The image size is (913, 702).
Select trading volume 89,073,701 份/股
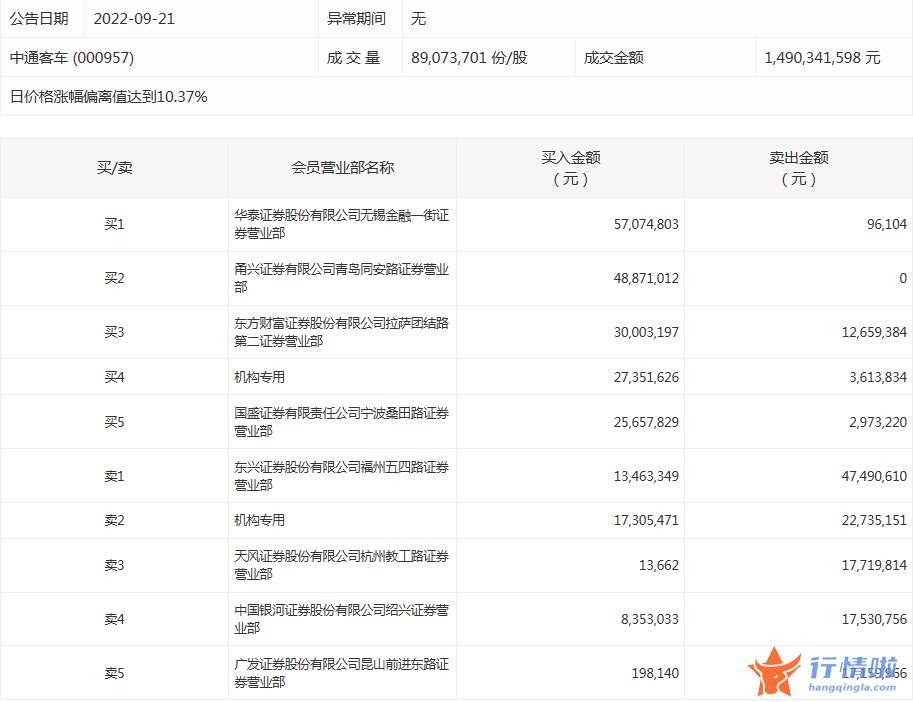coord(469,58)
